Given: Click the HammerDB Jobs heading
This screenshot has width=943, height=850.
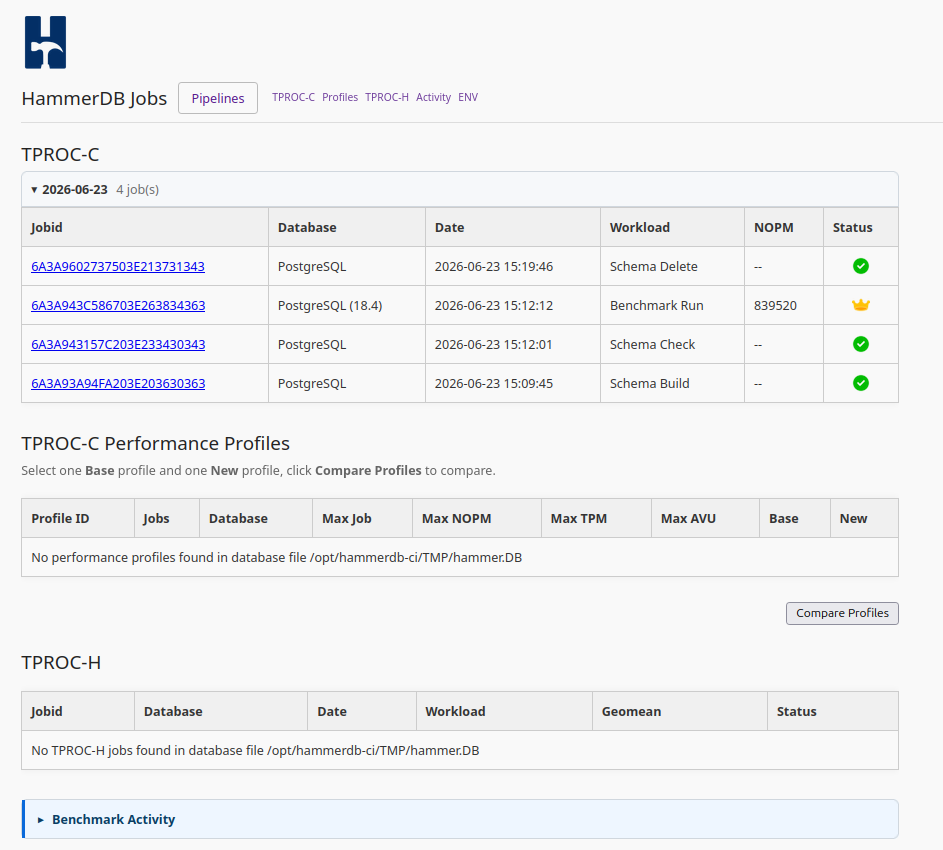Looking at the screenshot, I should point(94,98).
